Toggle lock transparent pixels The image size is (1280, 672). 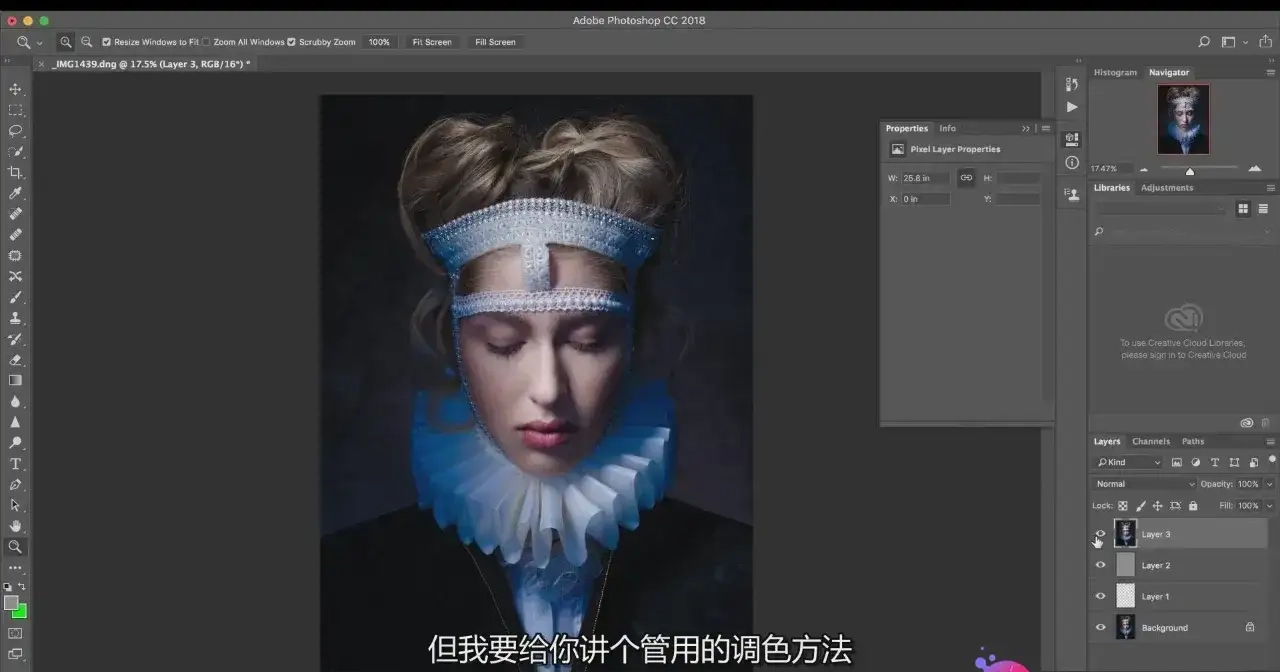coord(1123,506)
